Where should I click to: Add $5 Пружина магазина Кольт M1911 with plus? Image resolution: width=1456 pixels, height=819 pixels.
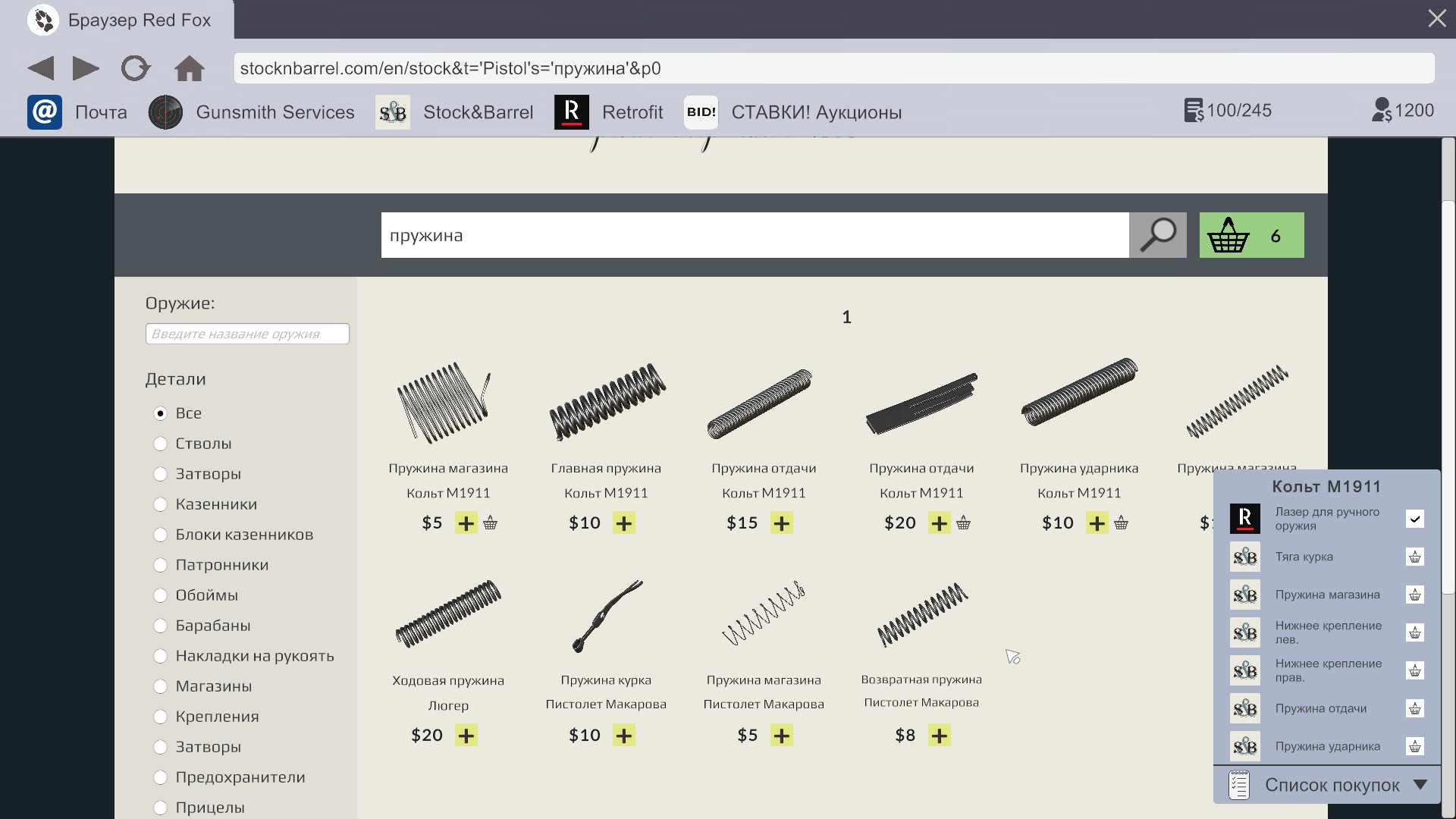[466, 523]
